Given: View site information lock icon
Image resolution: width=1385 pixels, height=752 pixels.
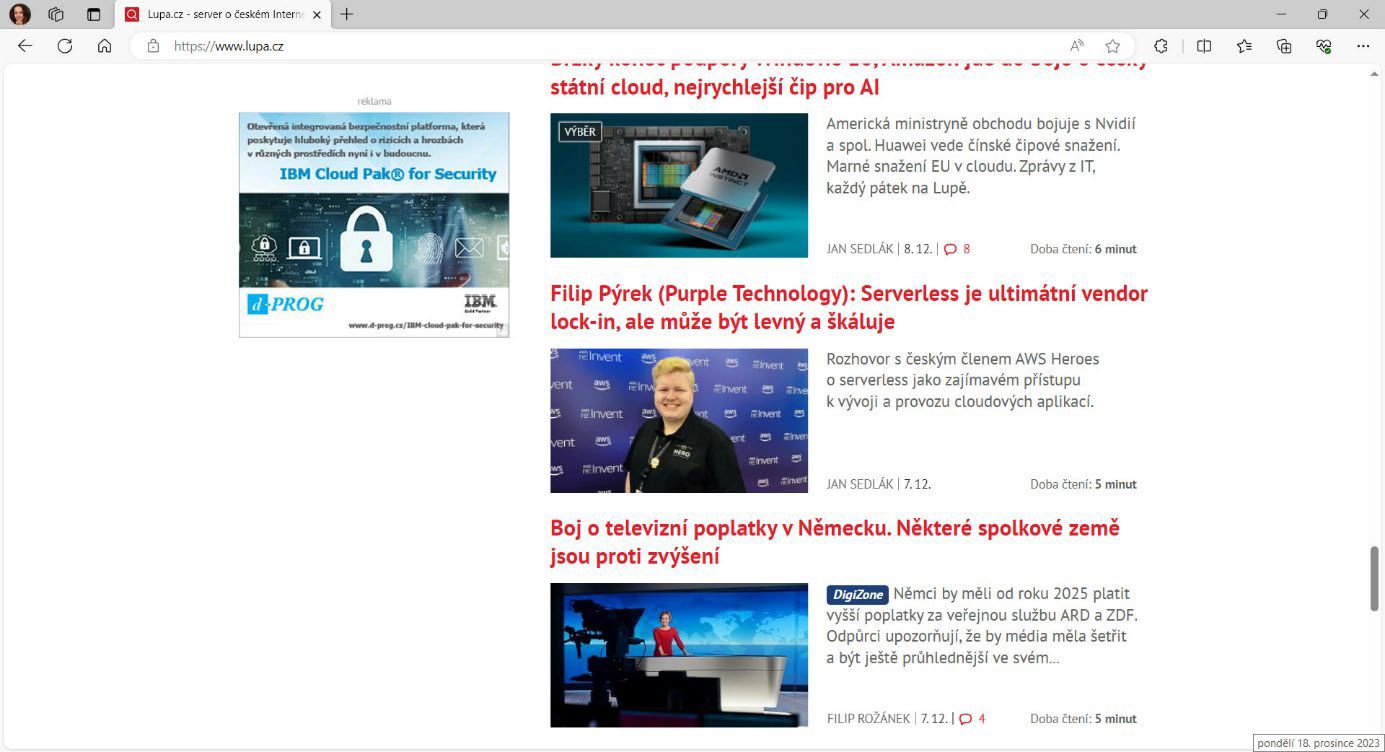Looking at the screenshot, I should point(153,46).
